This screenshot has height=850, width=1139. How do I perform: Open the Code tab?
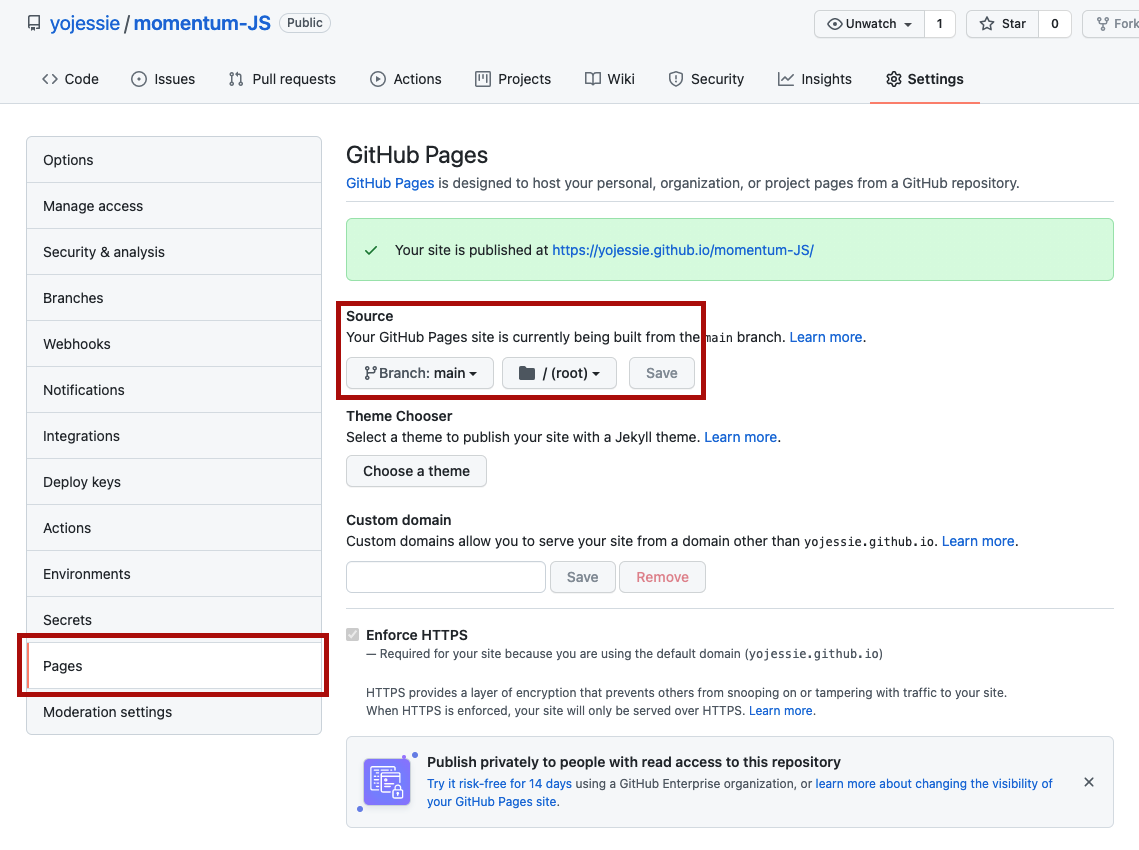(70, 79)
